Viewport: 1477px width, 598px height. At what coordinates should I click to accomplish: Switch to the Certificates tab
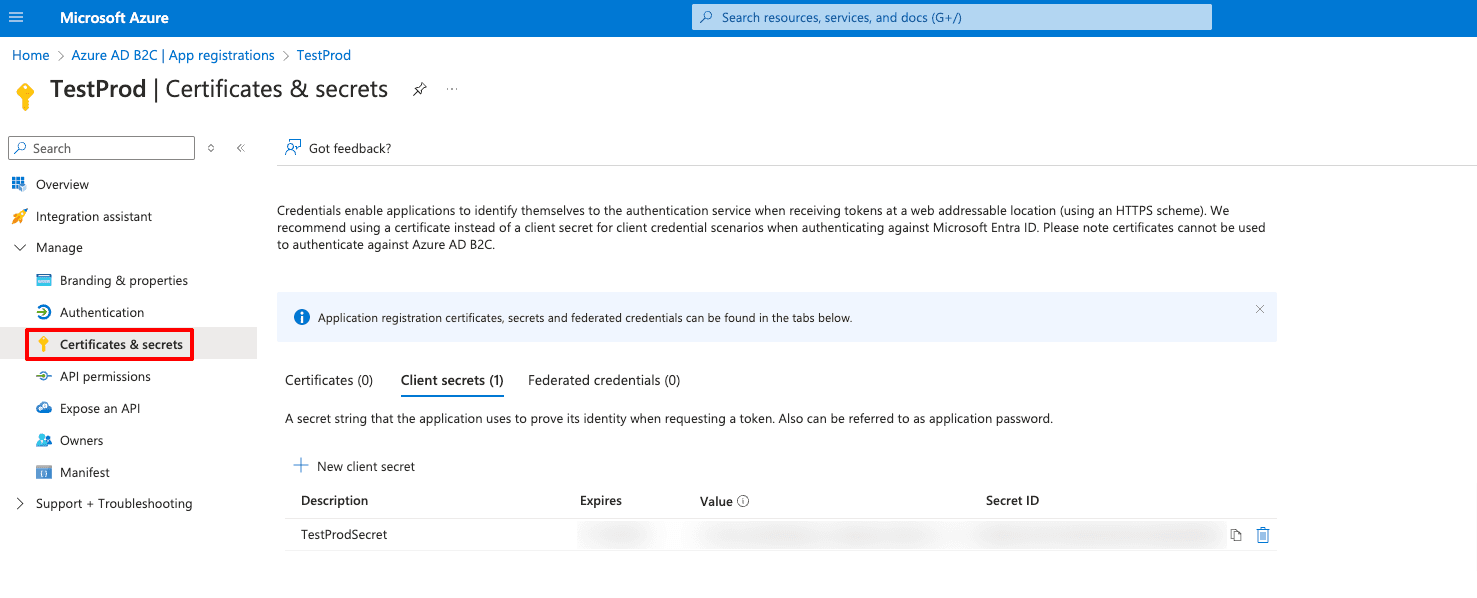coord(328,380)
